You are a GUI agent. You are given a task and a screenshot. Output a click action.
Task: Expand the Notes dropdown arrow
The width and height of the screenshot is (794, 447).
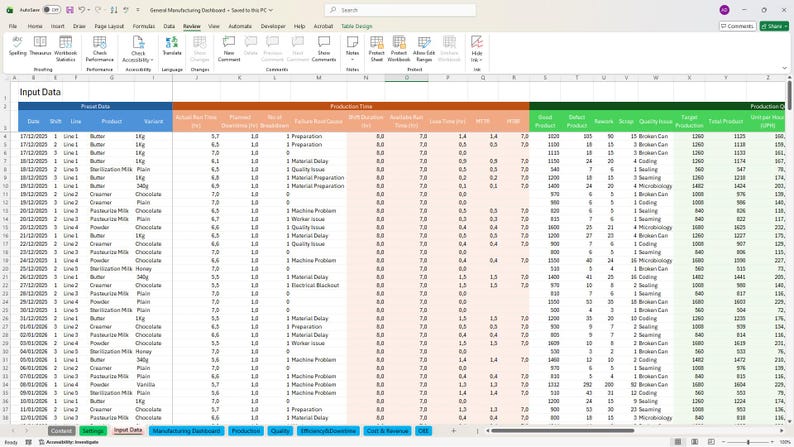pos(352,60)
